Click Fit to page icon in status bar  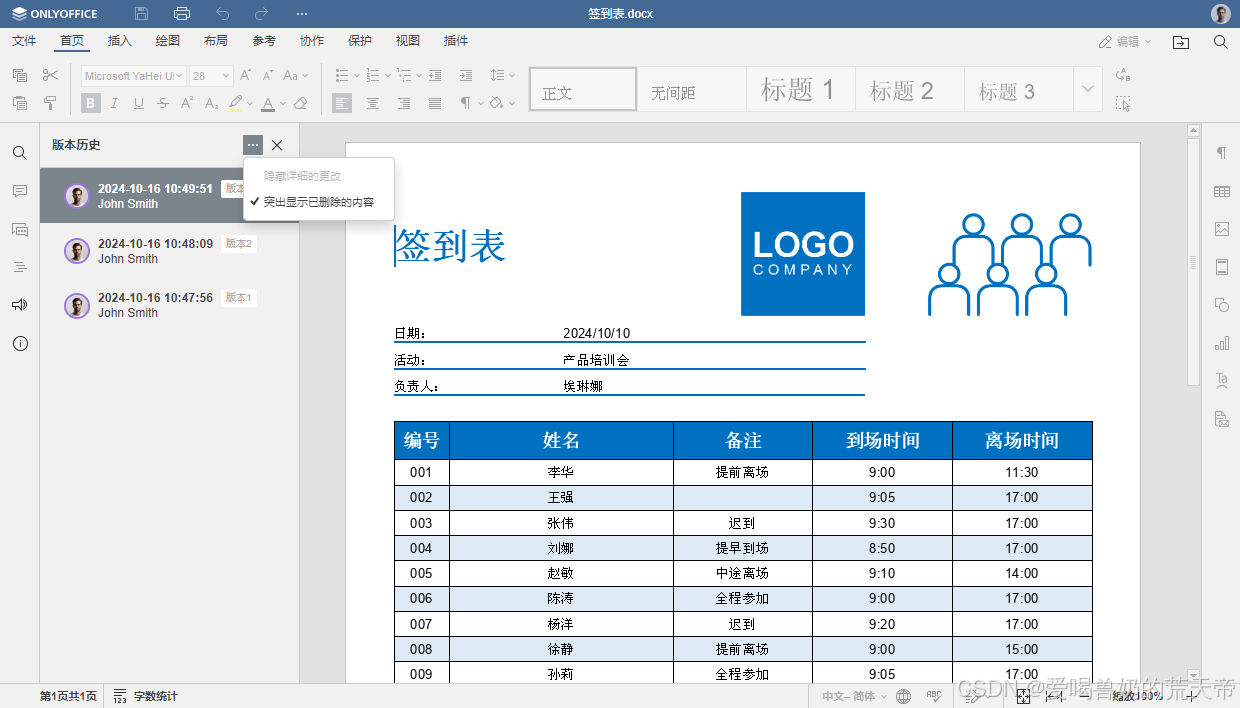pyautogui.click(x=1023, y=696)
